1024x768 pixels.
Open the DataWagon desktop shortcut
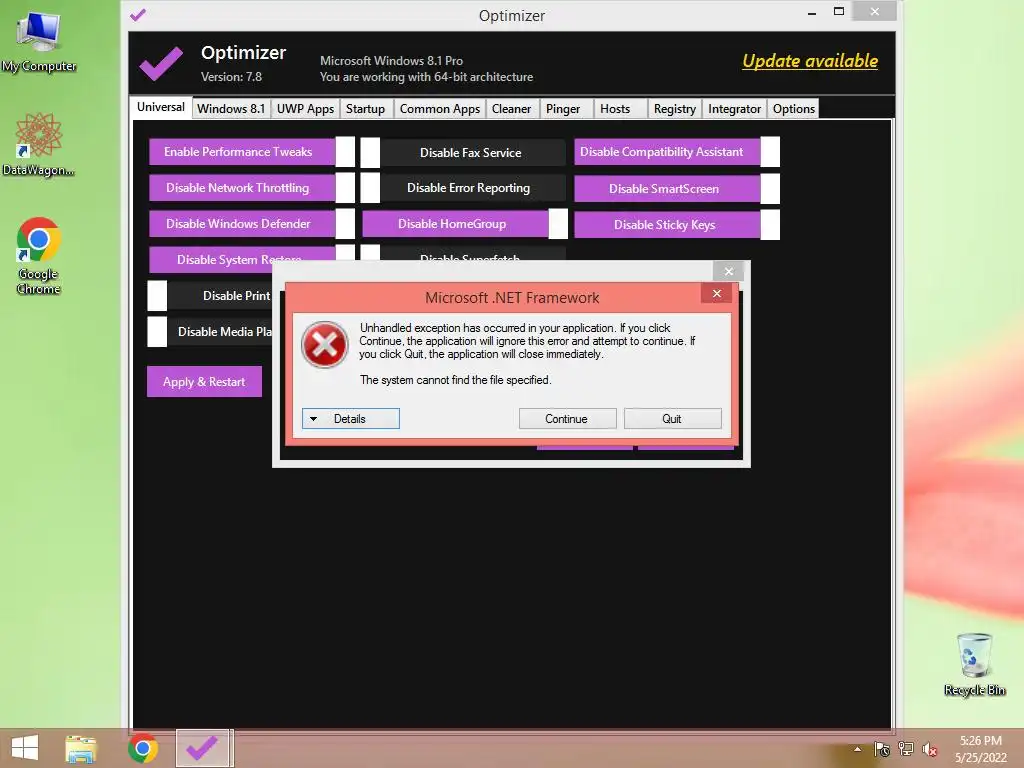click(x=39, y=144)
